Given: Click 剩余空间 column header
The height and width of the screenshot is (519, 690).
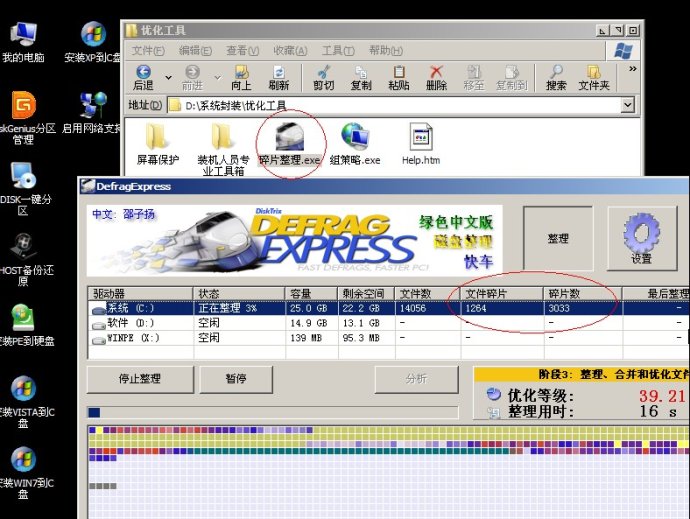Looking at the screenshot, I should tap(367, 294).
